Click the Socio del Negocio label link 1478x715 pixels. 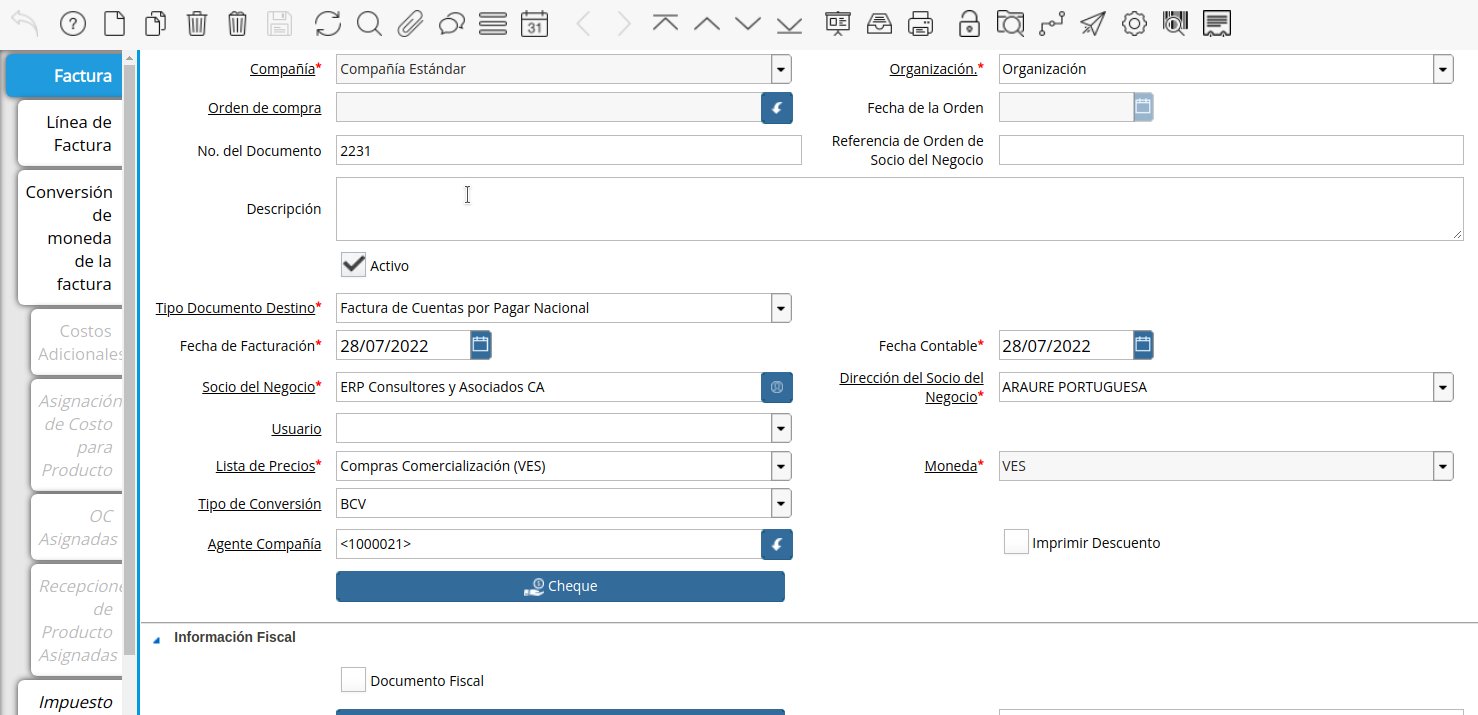(258, 388)
